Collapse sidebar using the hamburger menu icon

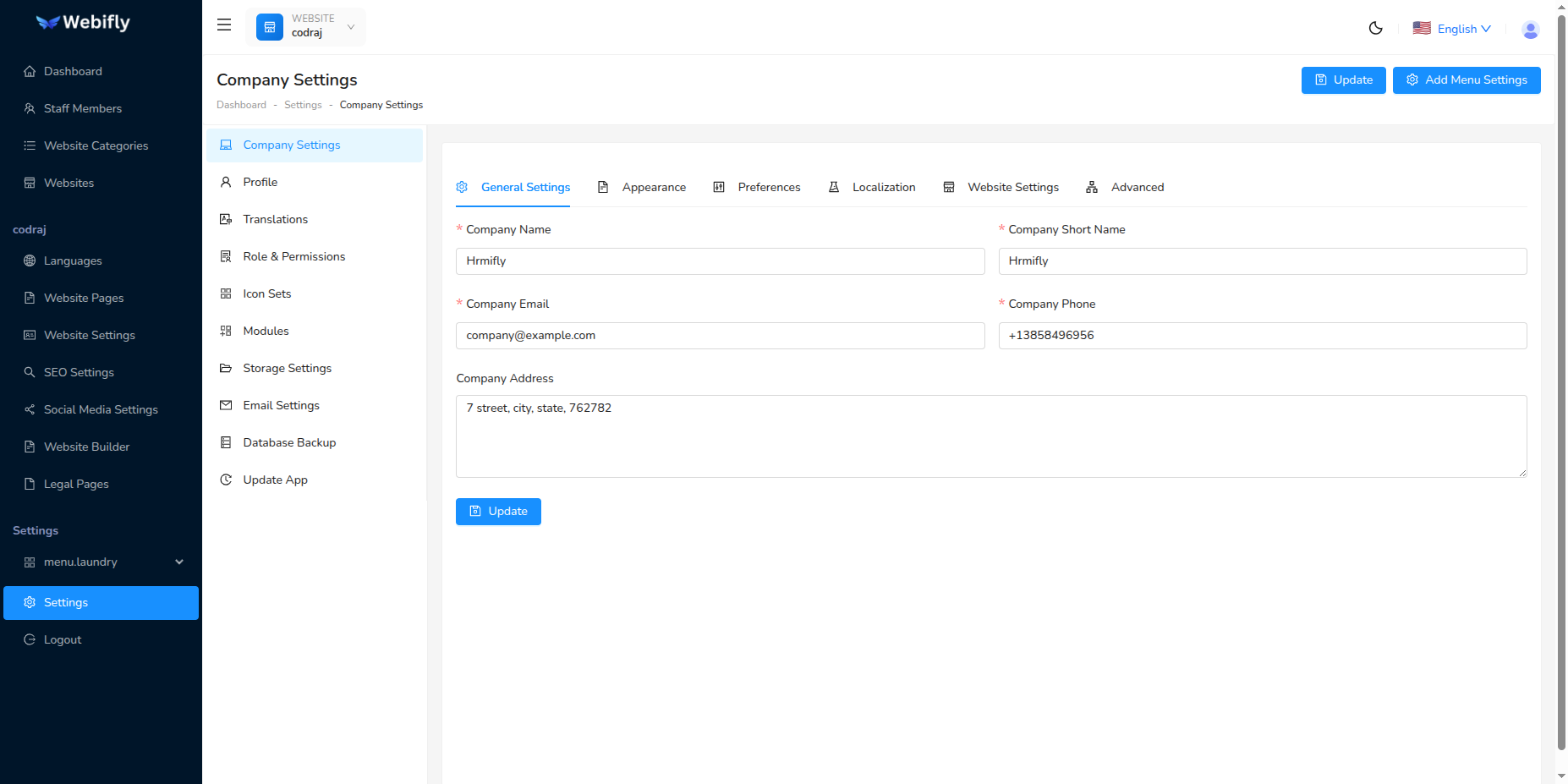[x=224, y=25]
